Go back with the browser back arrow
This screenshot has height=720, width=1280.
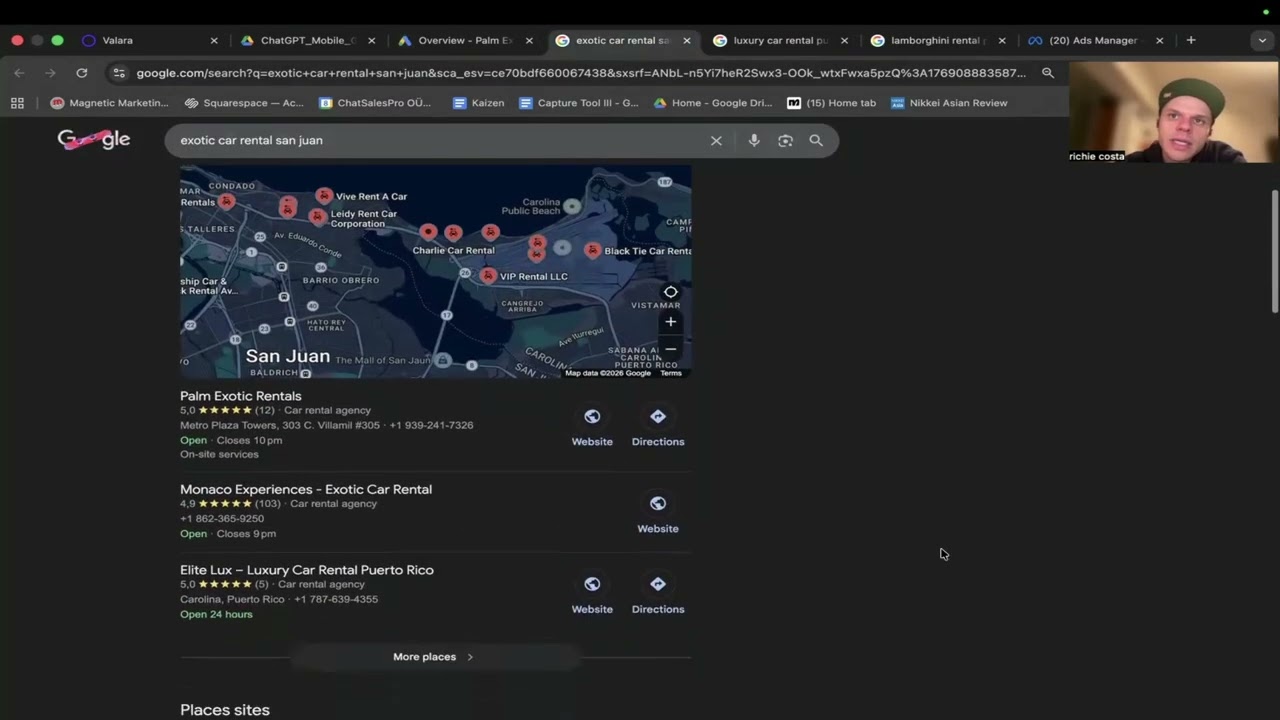click(x=19, y=73)
